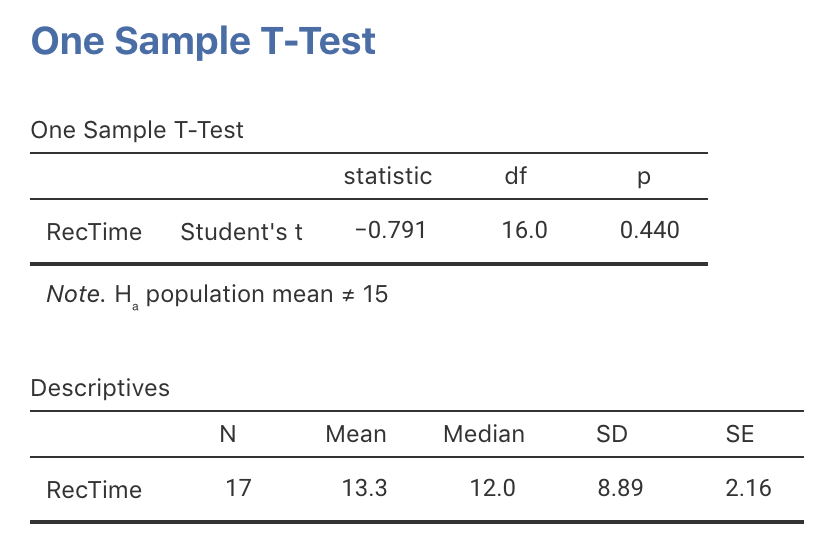The height and width of the screenshot is (548, 830).
Task: Click the N column header
Action: click(x=228, y=434)
